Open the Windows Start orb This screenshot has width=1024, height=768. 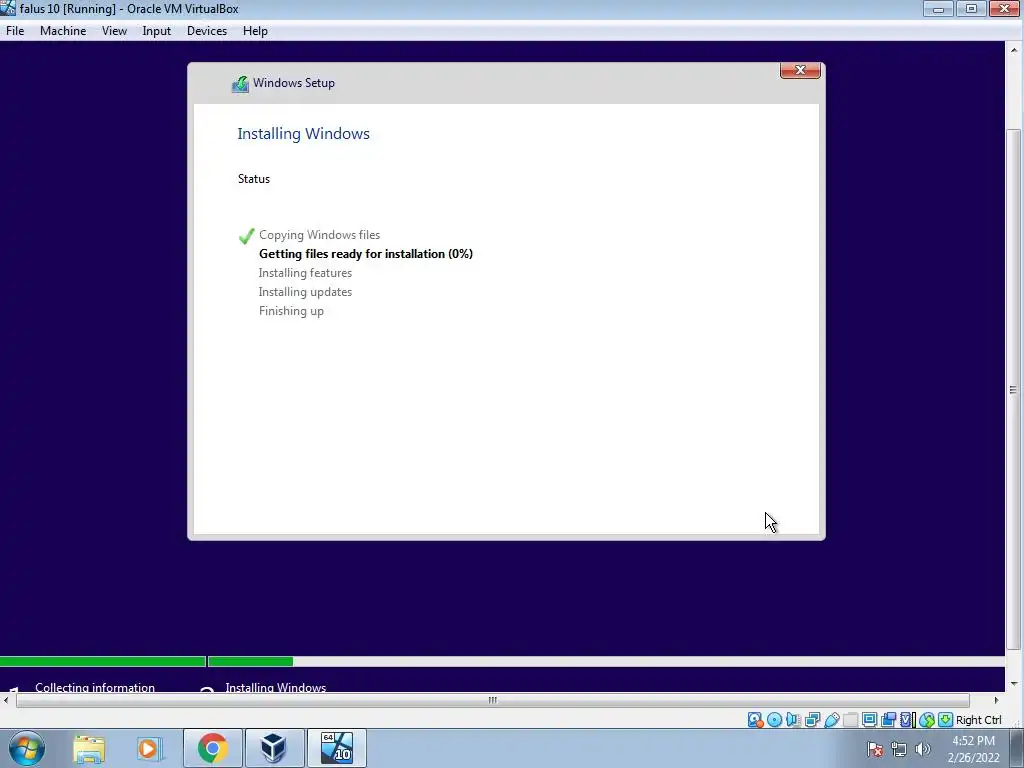click(27, 748)
